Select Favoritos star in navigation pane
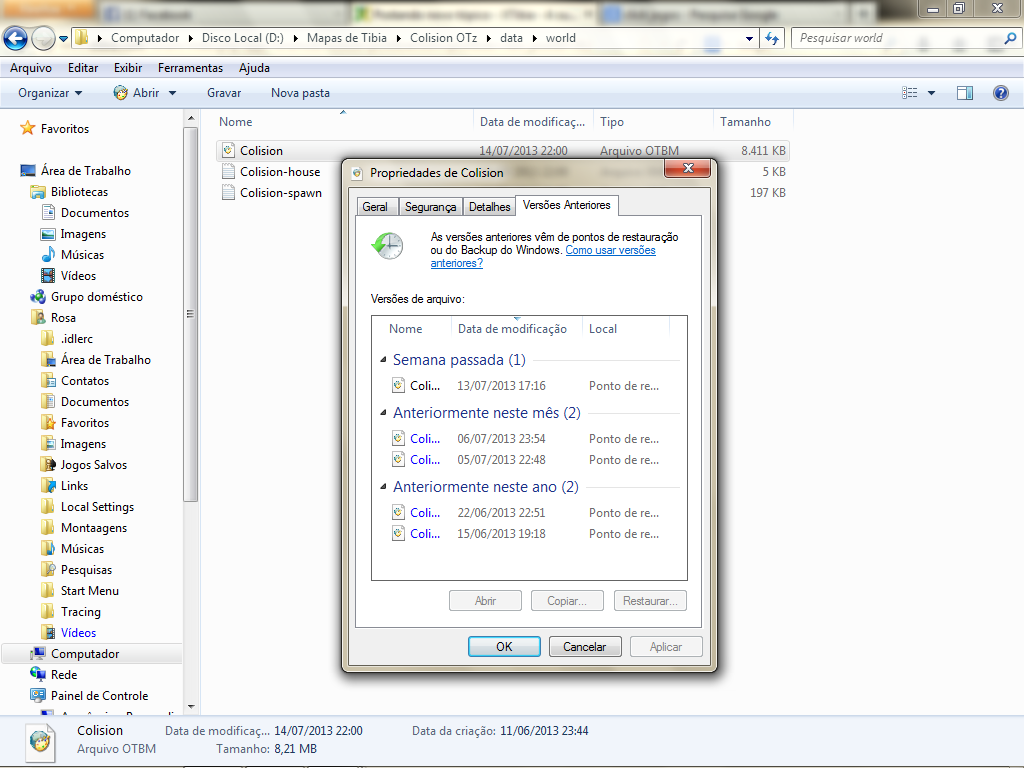Image resolution: width=1024 pixels, height=768 pixels. tap(27, 128)
